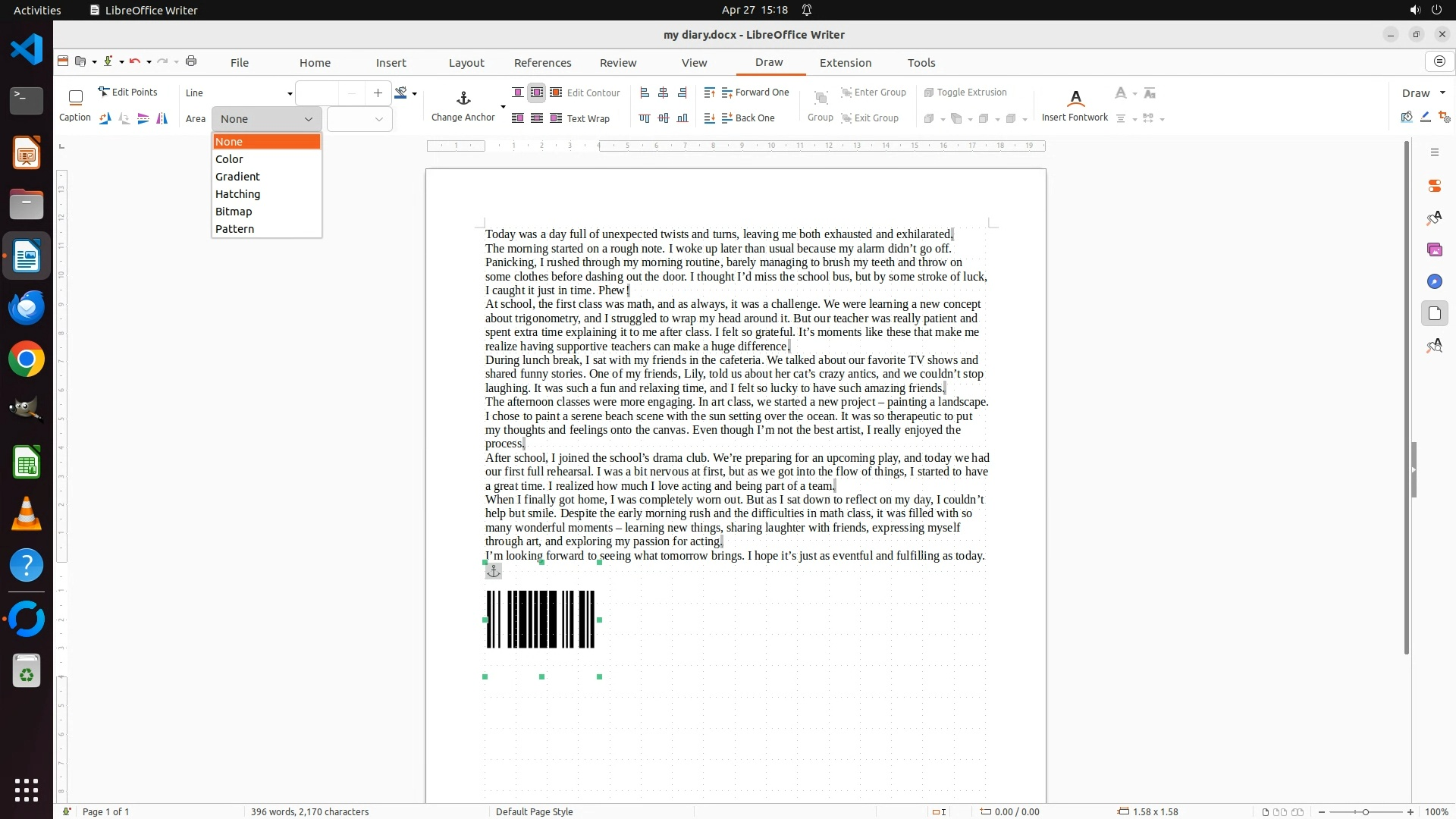Click the Caption frame icon
Viewport: 1456px width, 819px height.
point(75,97)
